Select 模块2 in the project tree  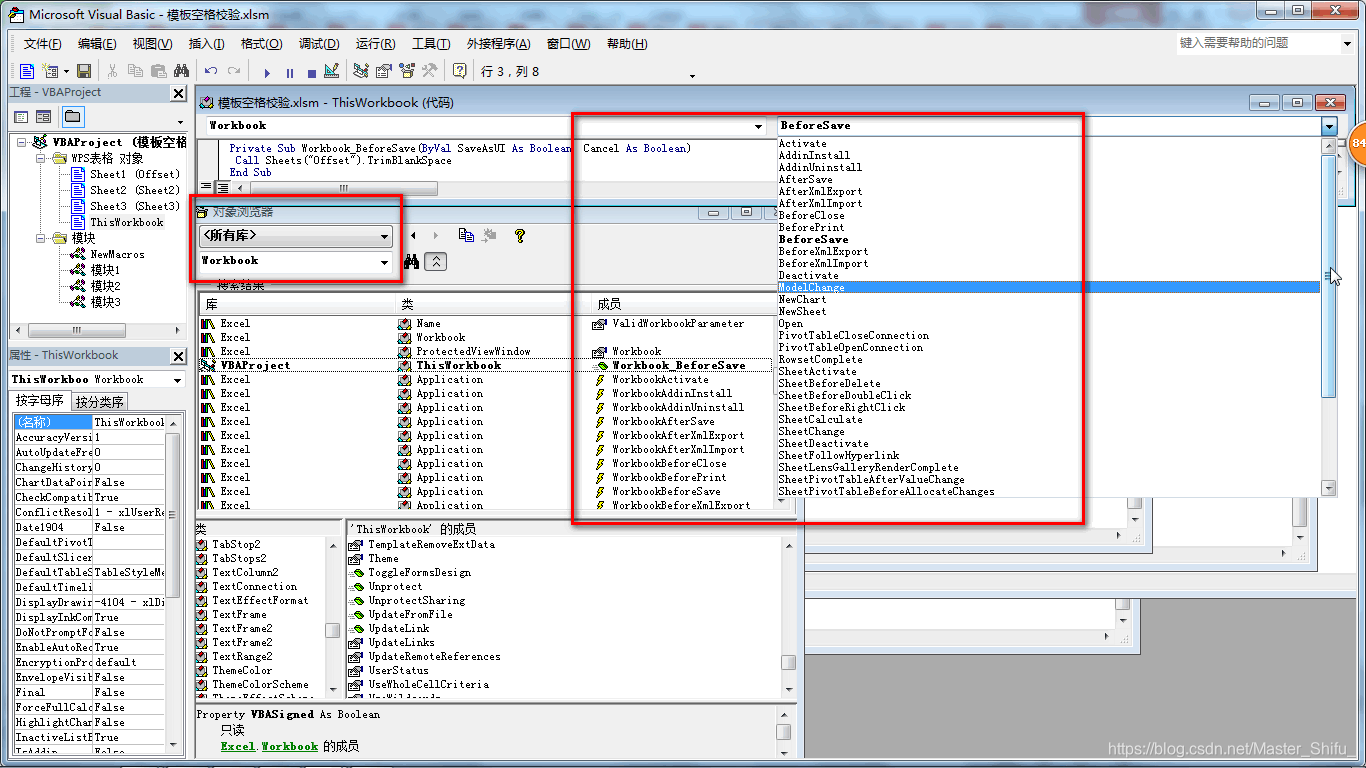105,286
